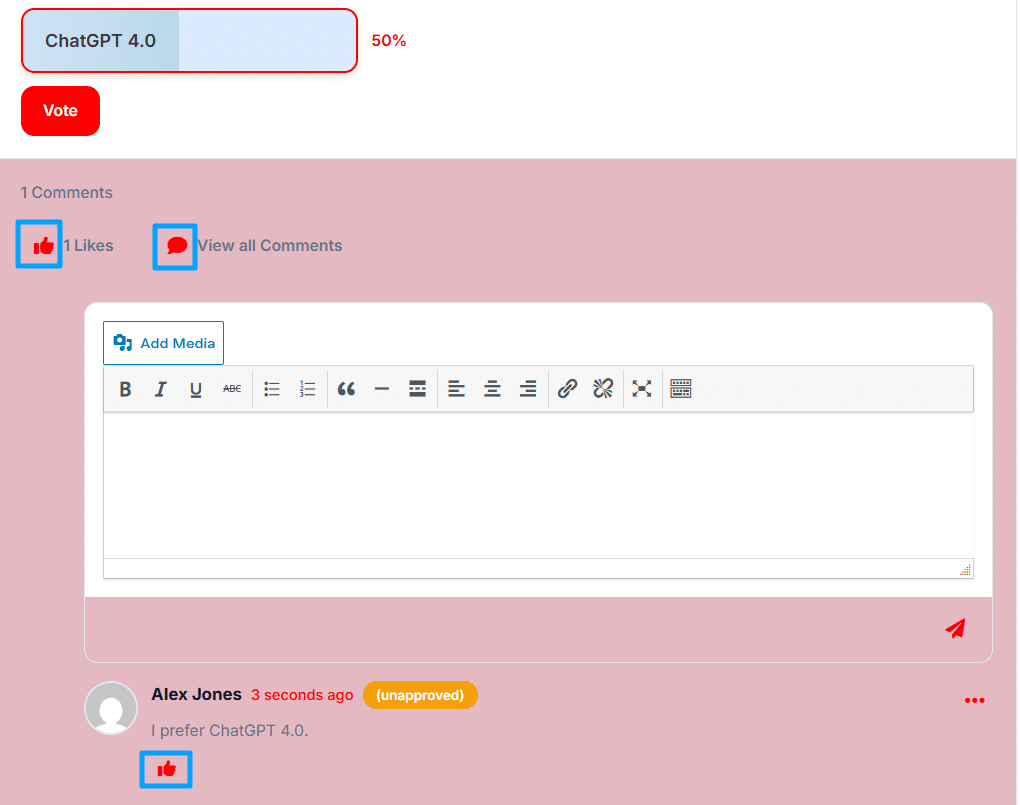Click the unapproved status badge
Viewport: 1020px width, 805px height.
pyautogui.click(x=420, y=695)
